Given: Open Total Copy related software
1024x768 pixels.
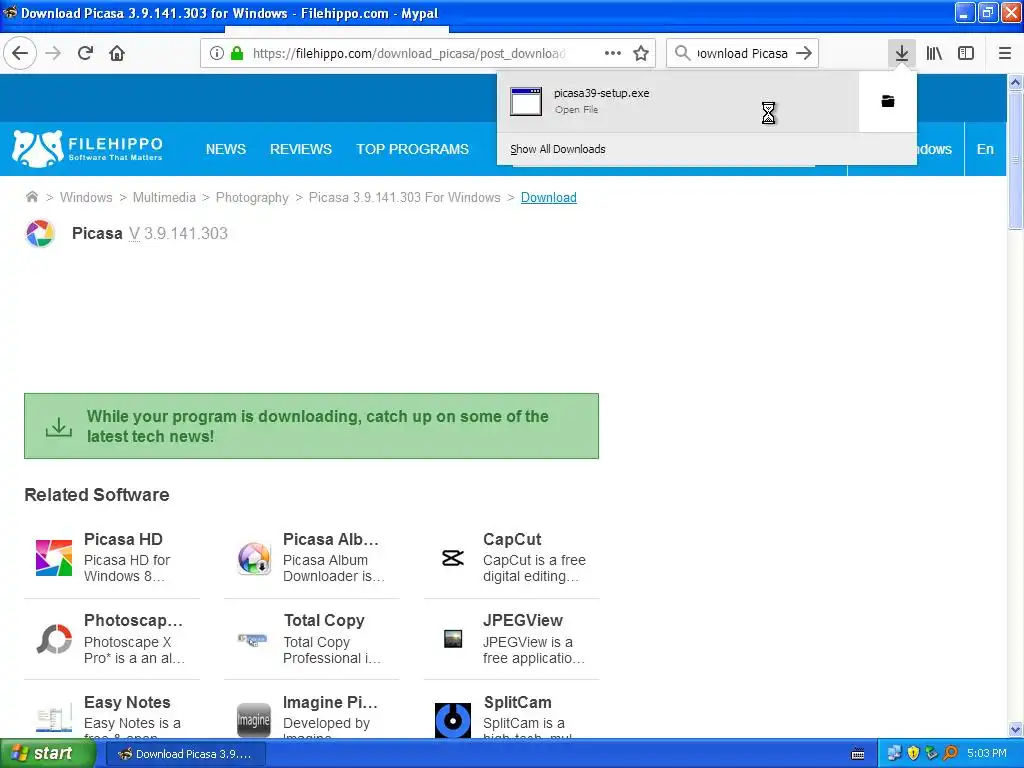Looking at the screenshot, I should tap(324, 620).
